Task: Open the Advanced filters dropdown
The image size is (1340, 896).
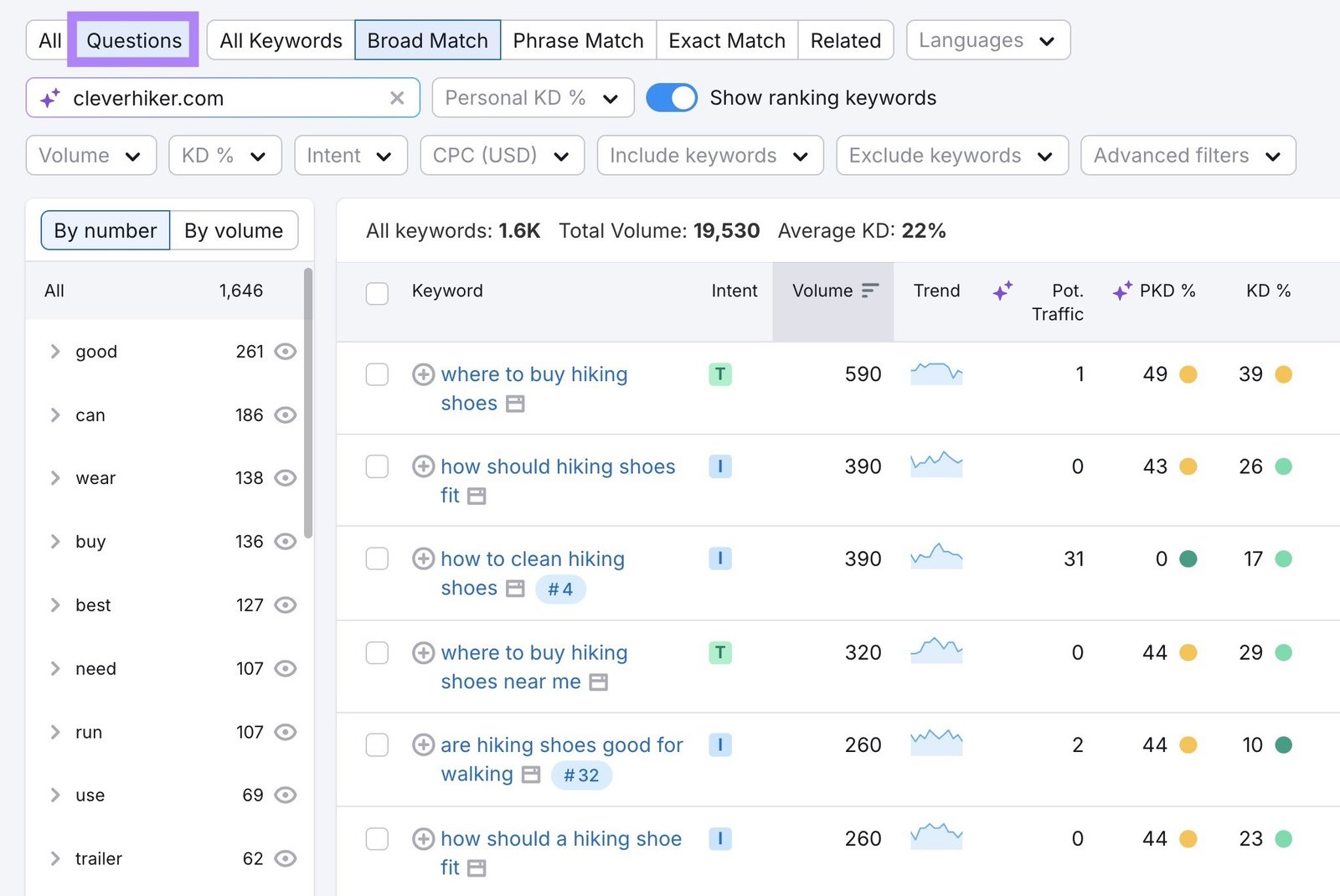Action: tap(1187, 155)
